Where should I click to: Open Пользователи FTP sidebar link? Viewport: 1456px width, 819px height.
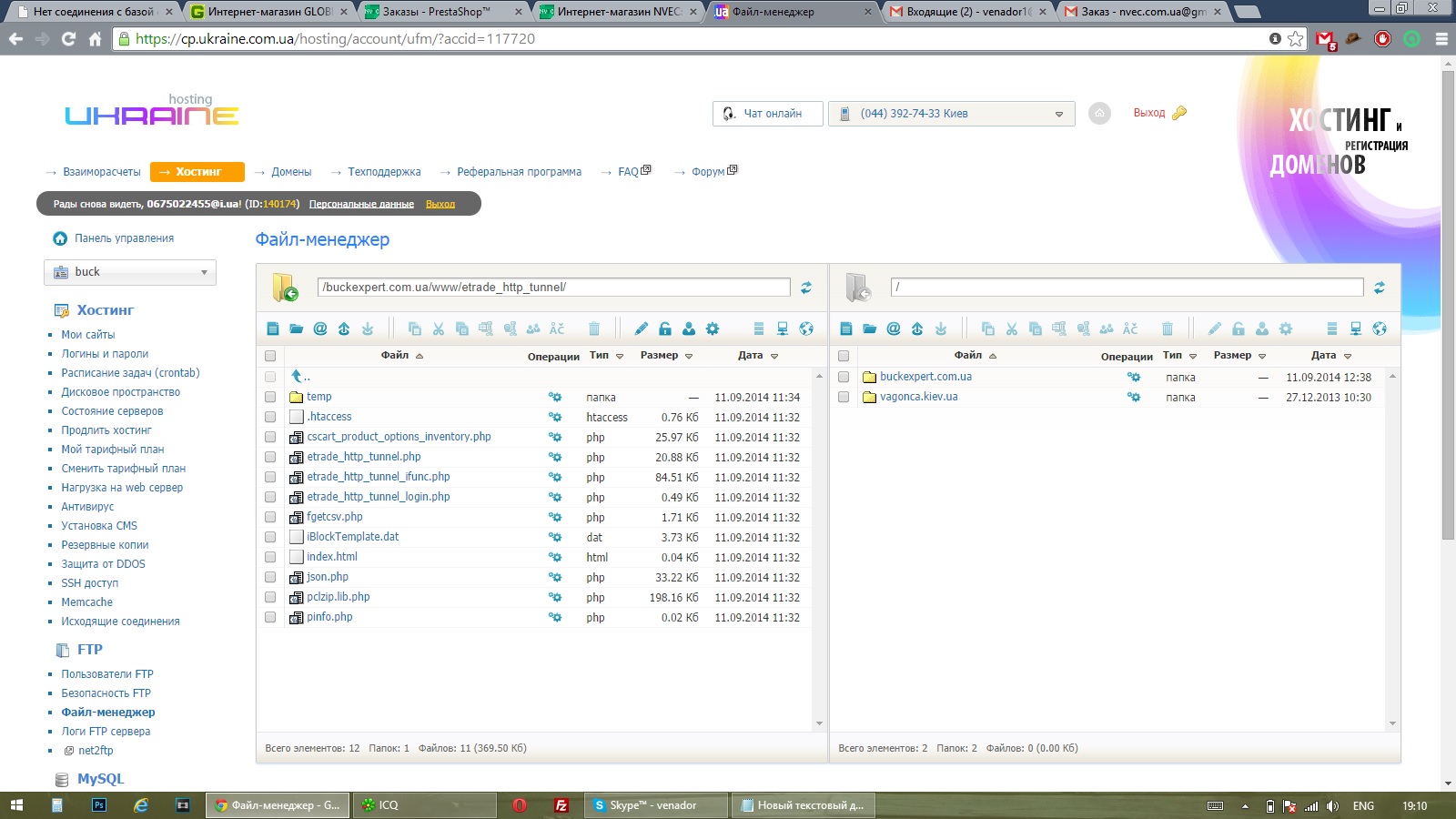[x=107, y=674]
